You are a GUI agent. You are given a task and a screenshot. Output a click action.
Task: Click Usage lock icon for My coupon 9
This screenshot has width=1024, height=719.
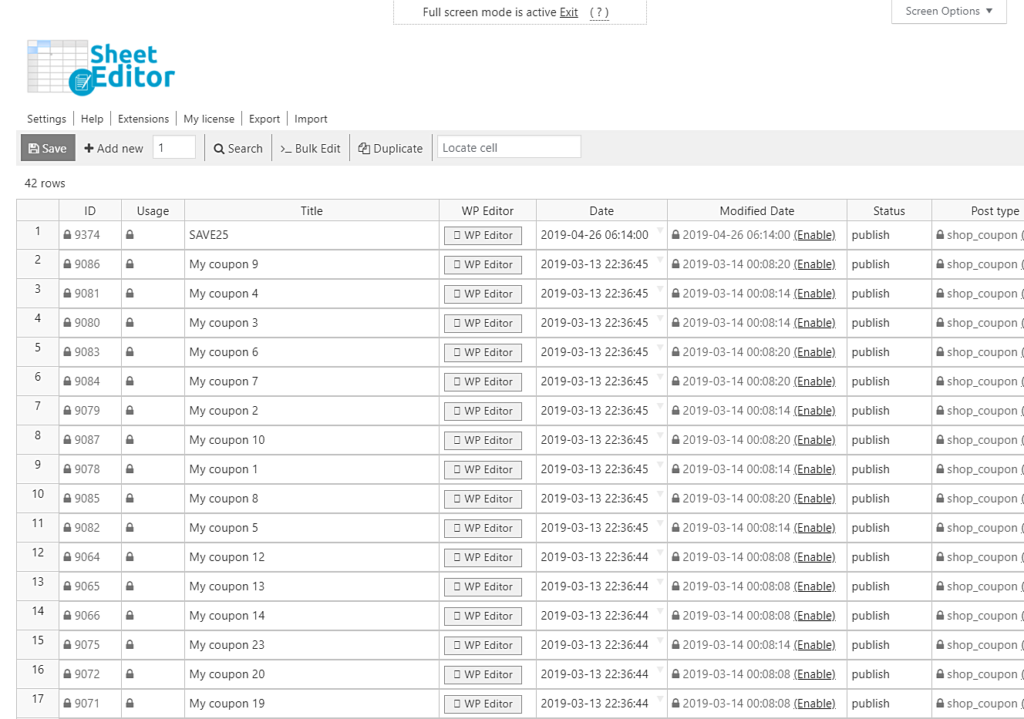point(130,264)
